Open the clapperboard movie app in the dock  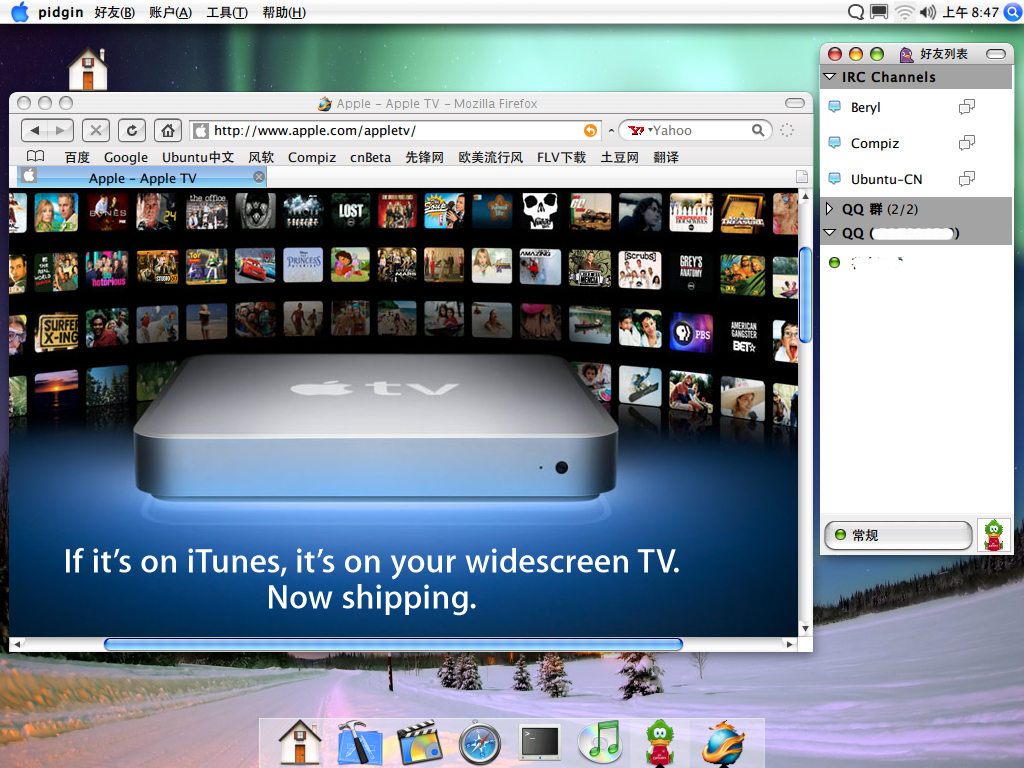click(x=419, y=742)
